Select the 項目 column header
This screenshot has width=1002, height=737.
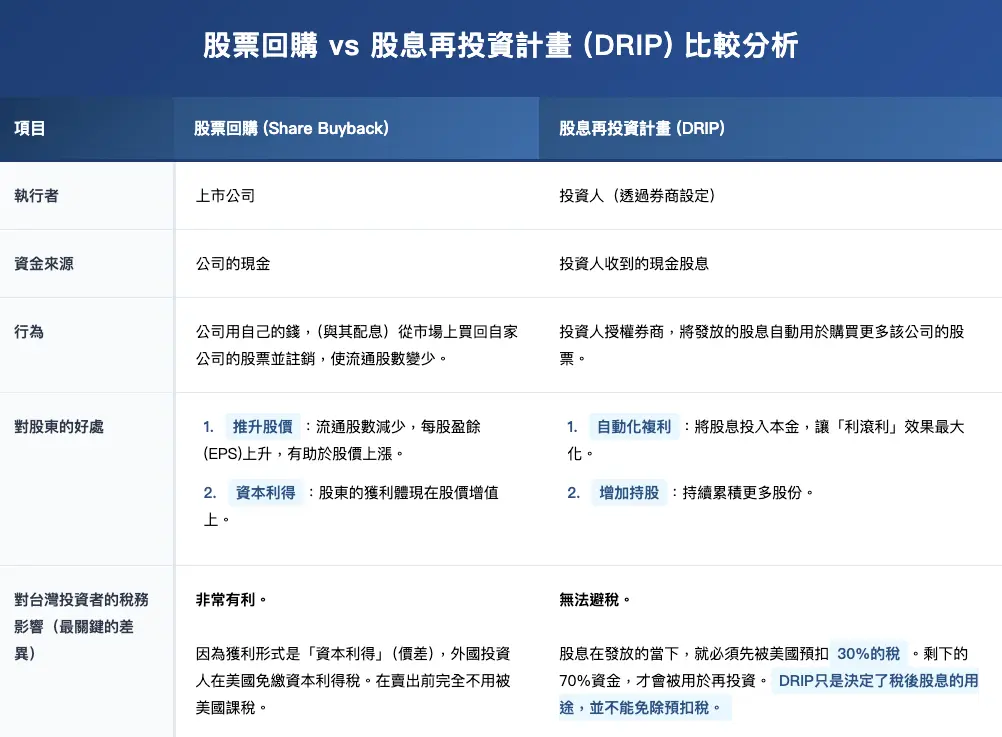pos(30,128)
